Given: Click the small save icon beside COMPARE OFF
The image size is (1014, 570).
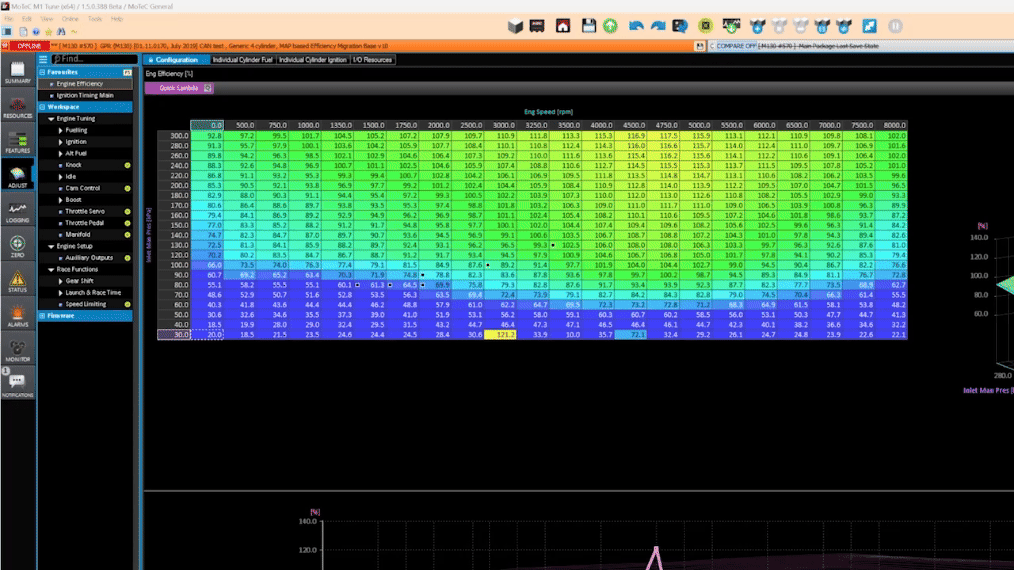Looking at the screenshot, I should [700, 46].
